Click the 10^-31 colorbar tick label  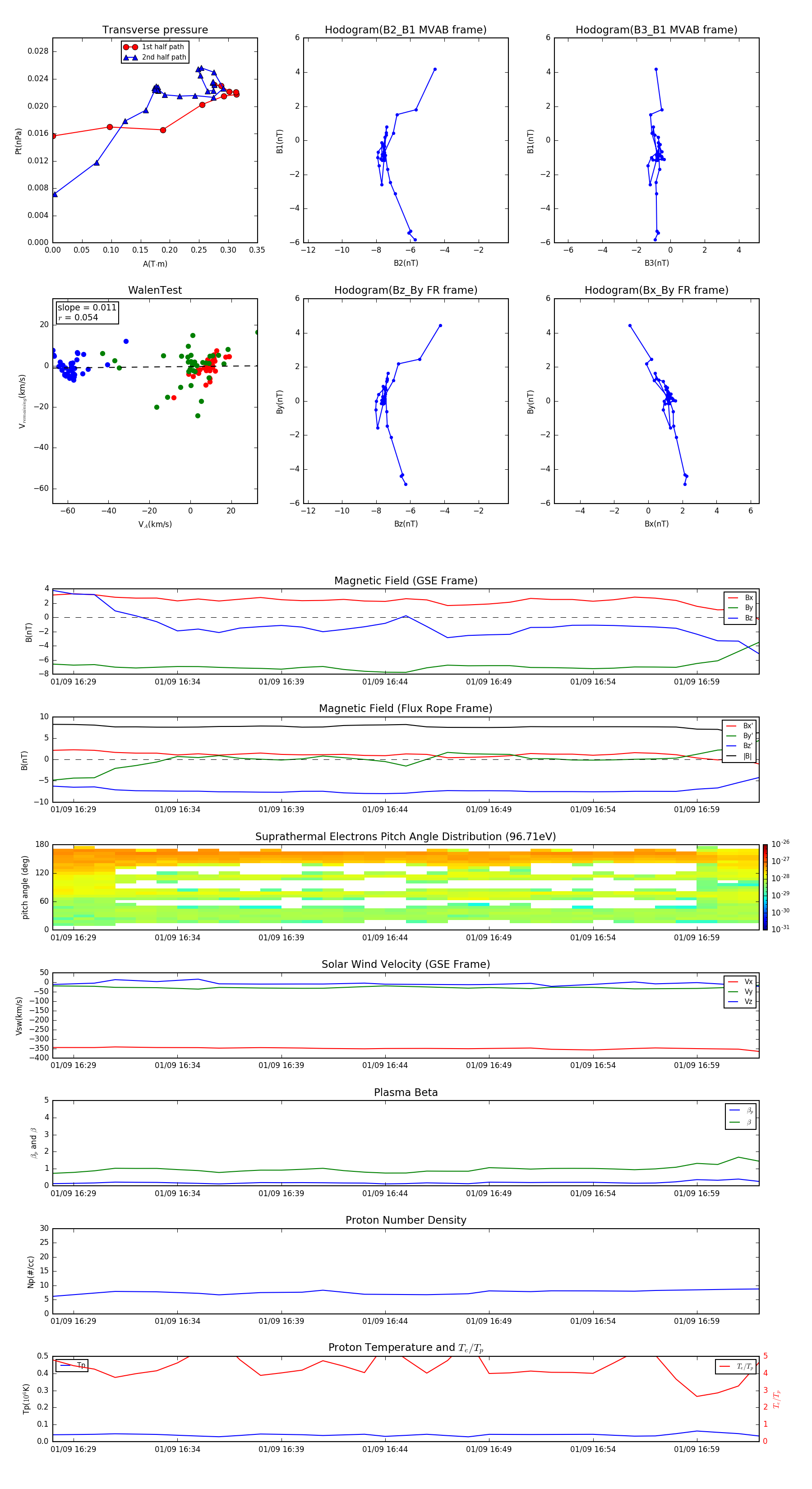pos(780,929)
